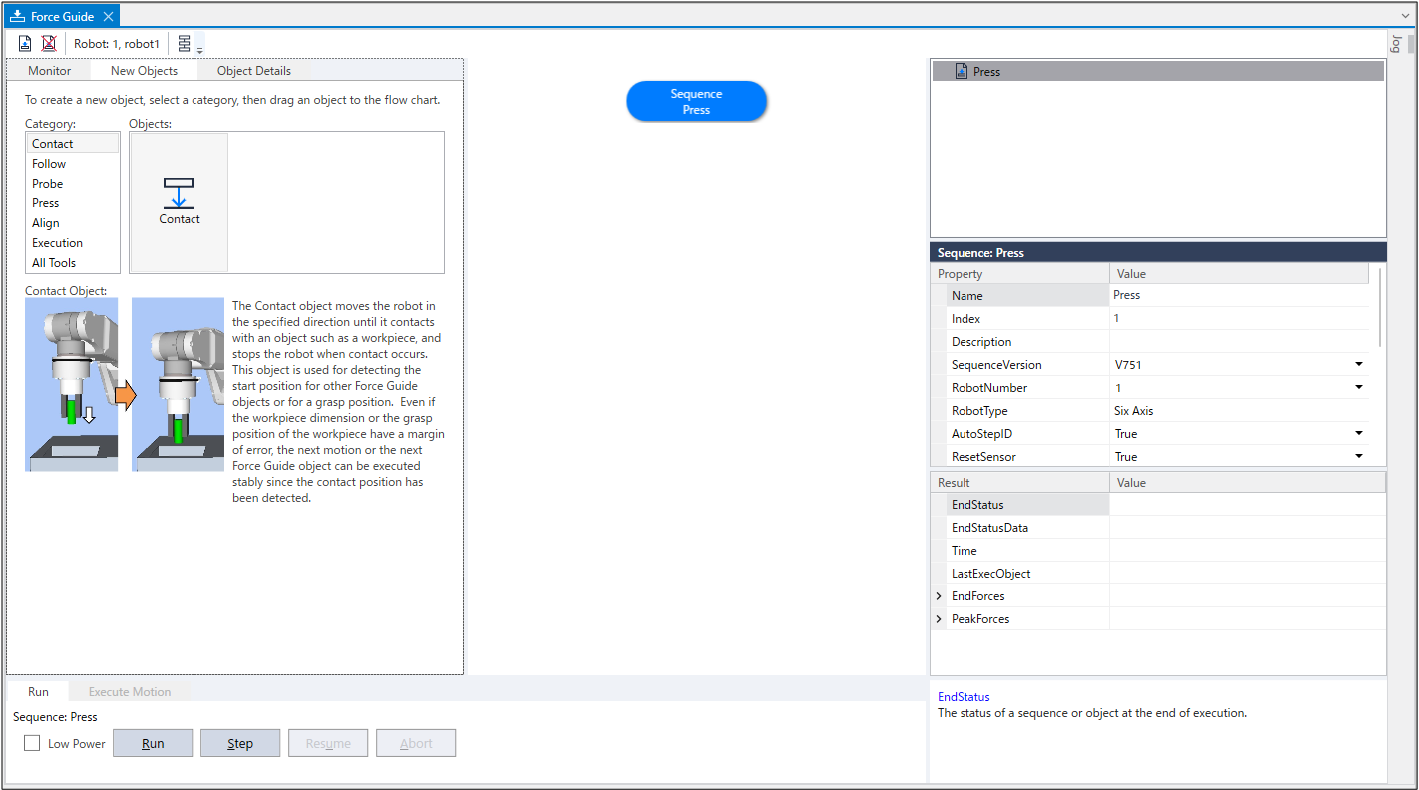Select the Sequence Press flow chart node
Screen dimensions: 1419x790
696,101
